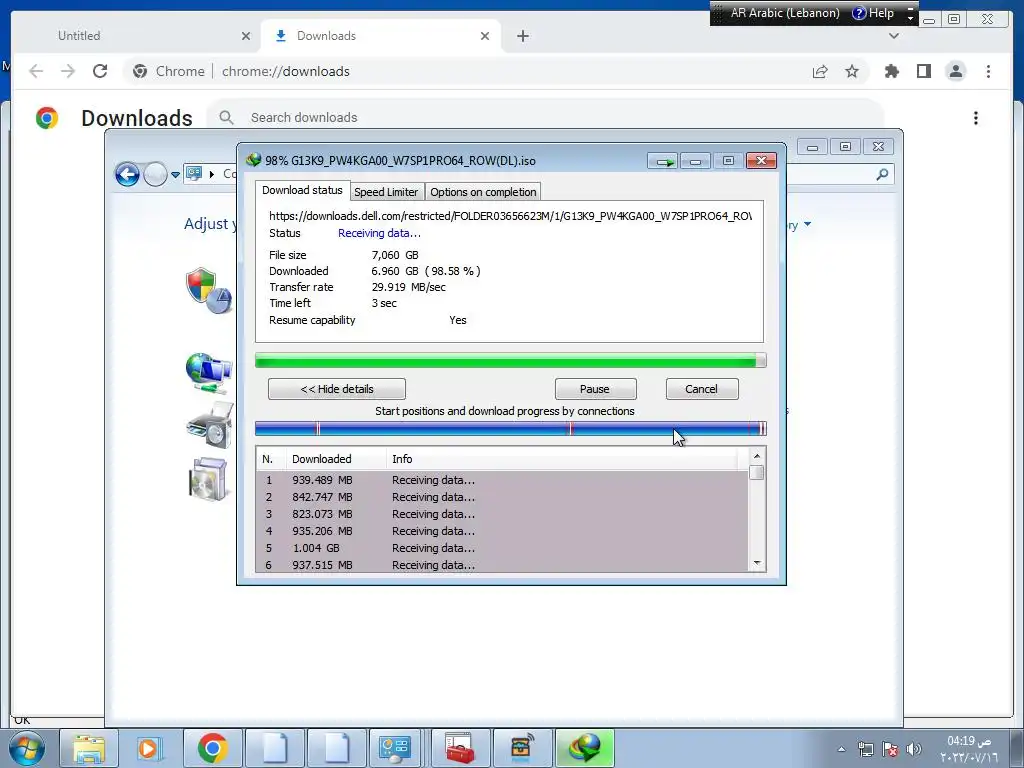
Task: Select connection row 1 with 939.489 MB
Action: 502,480
